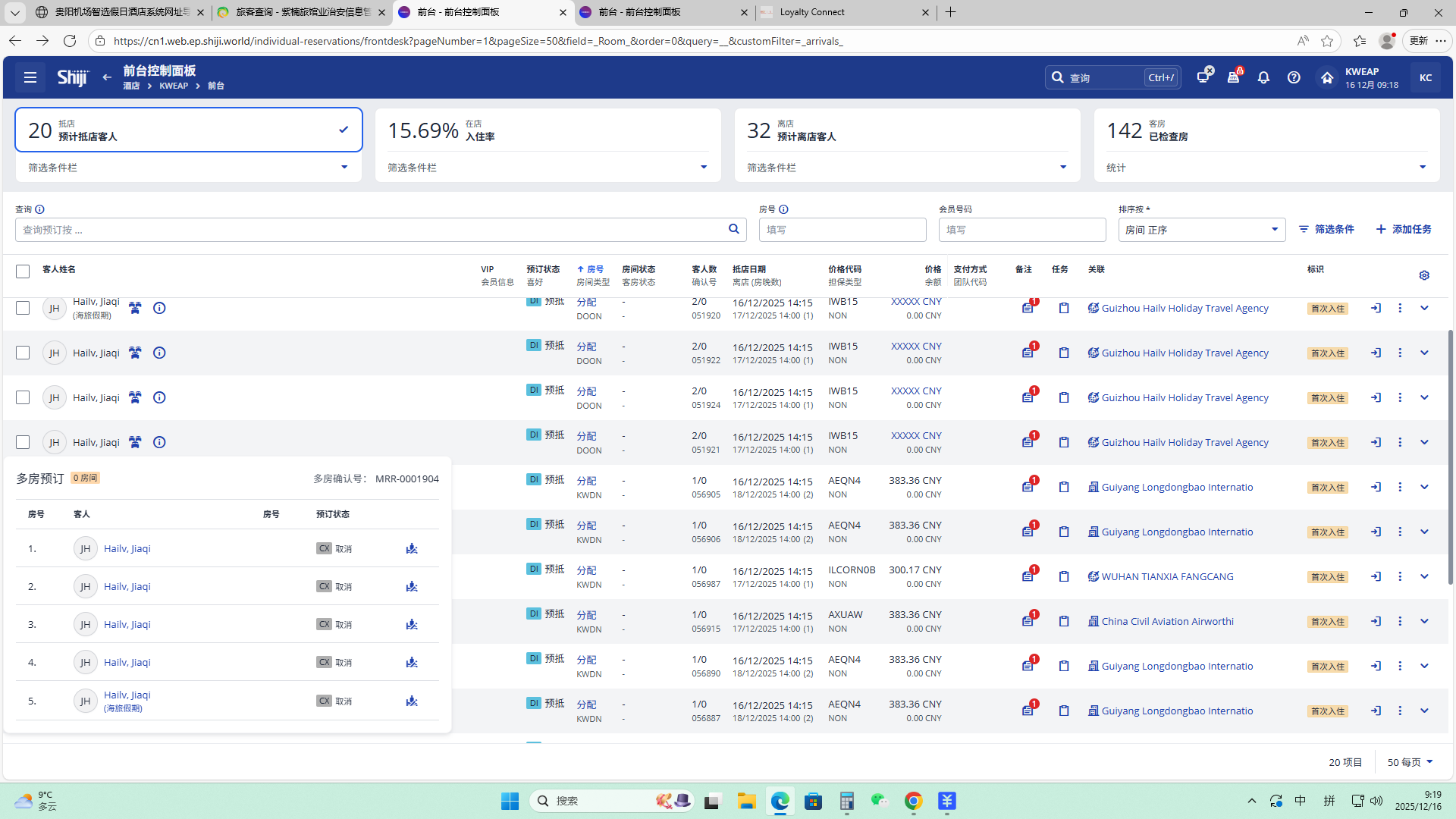Open the 50 每页 page size dropdown
Viewport: 1456px width, 819px height.
(x=1410, y=762)
